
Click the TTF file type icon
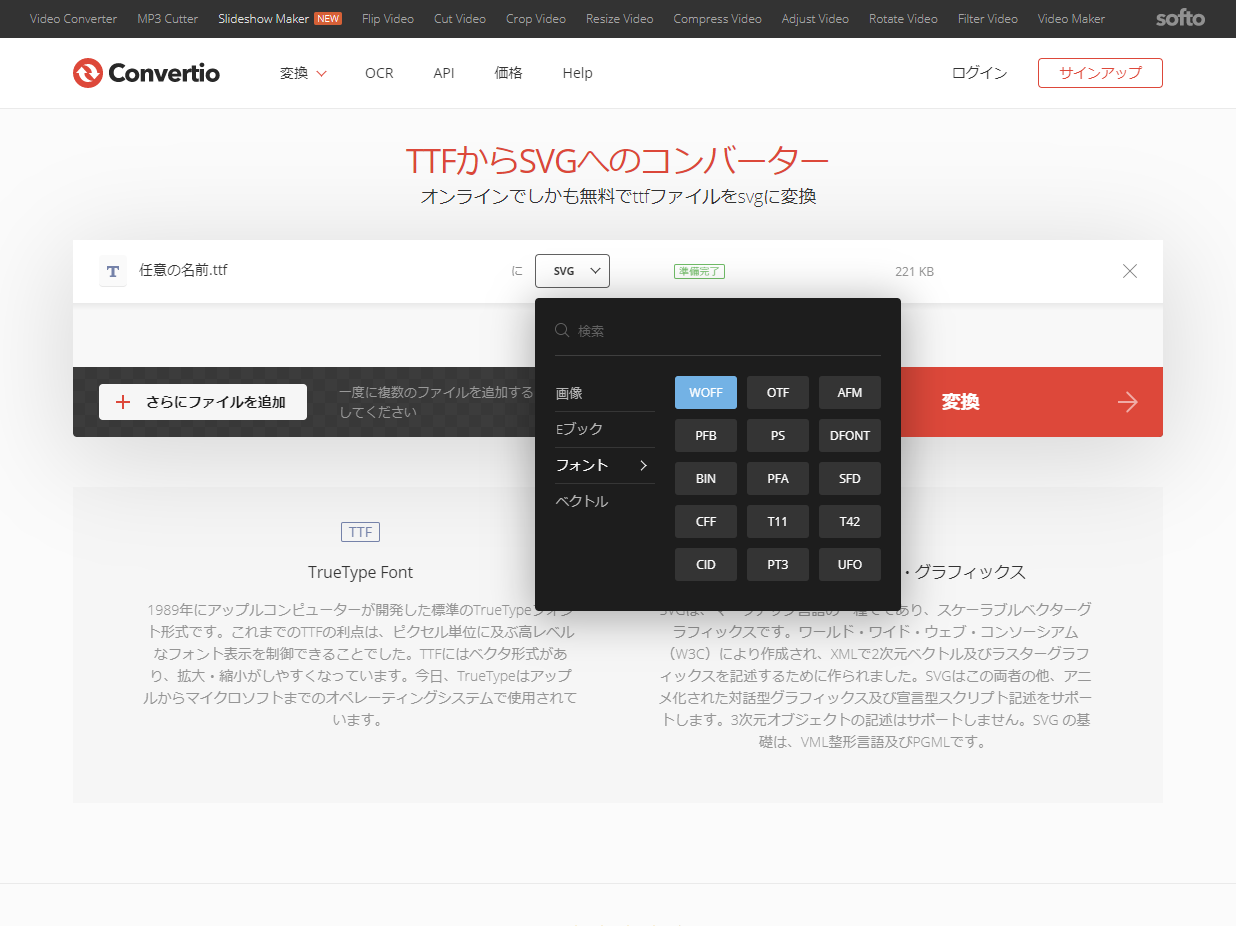pos(113,271)
